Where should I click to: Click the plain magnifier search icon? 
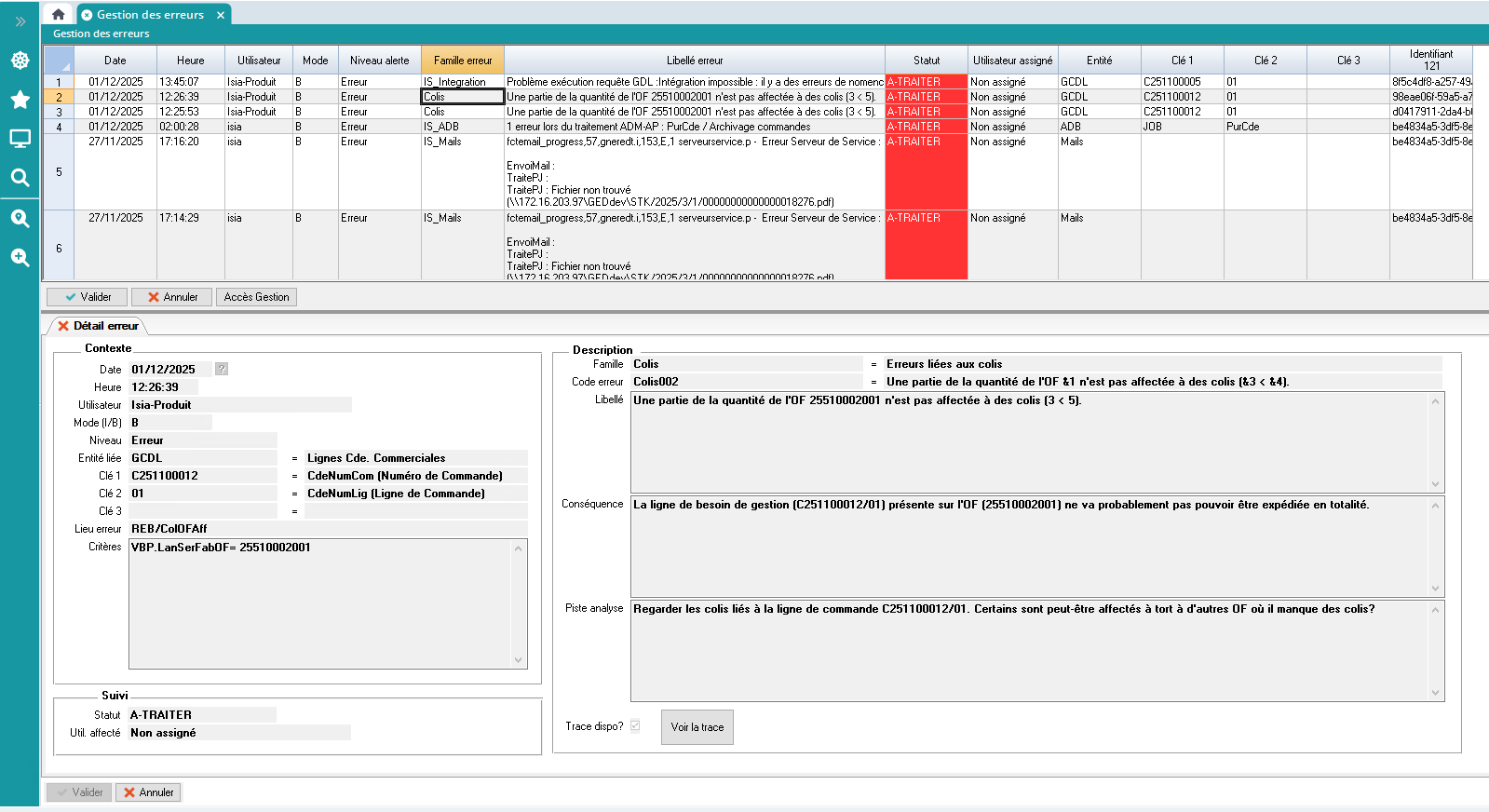pyautogui.click(x=20, y=178)
